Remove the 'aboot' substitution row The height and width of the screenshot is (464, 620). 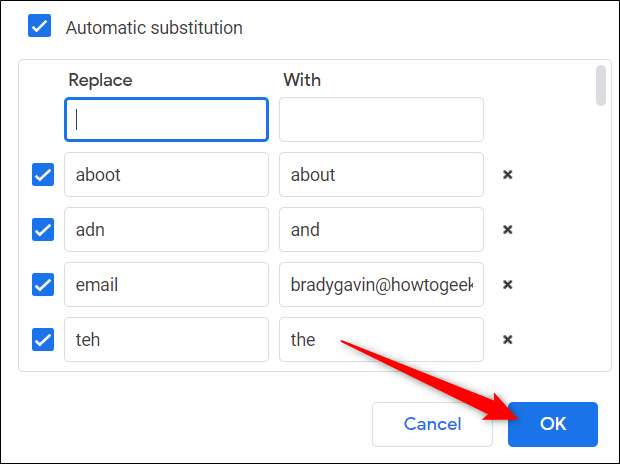tap(507, 175)
